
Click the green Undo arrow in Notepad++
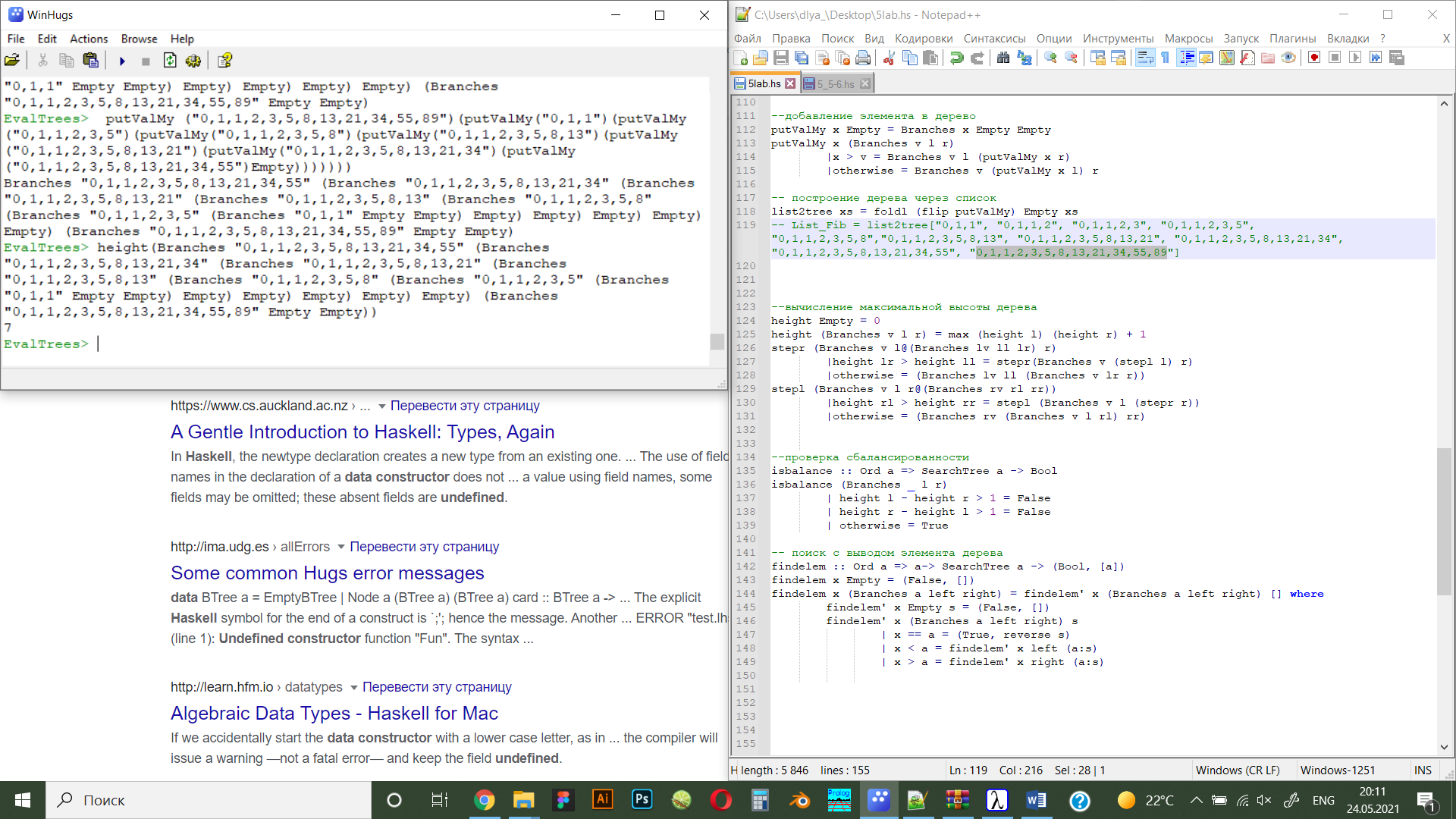tap(957, 58)
